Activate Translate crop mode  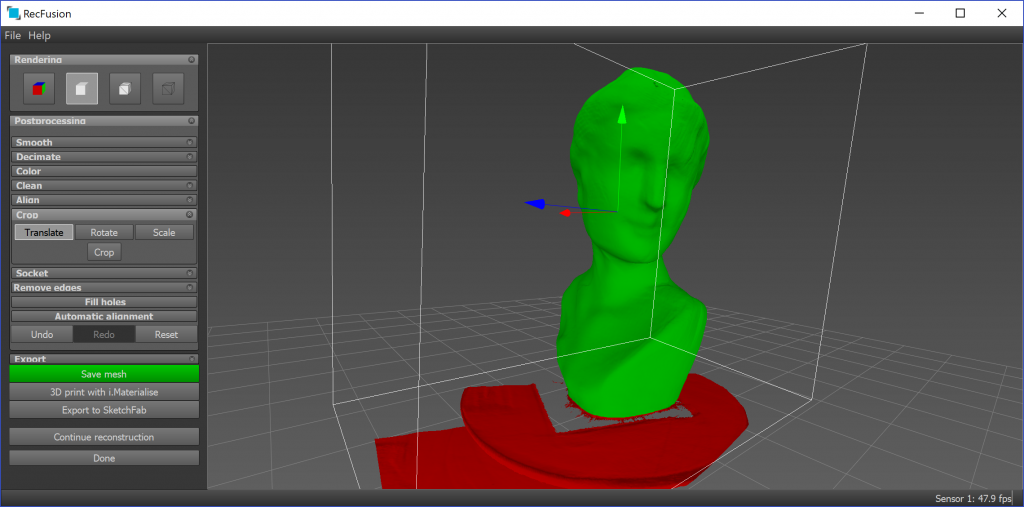(44, 232)
